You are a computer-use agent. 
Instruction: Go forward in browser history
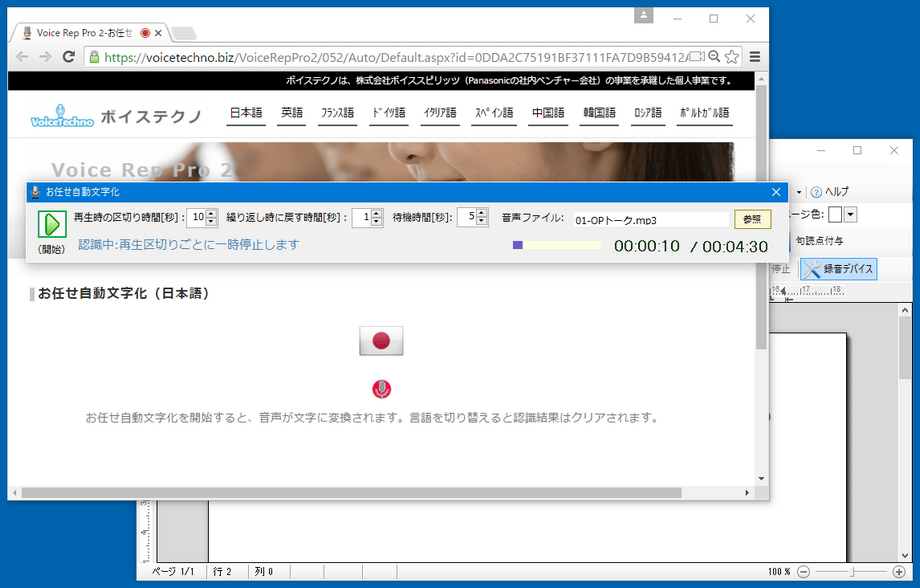(x=45, y=57)
